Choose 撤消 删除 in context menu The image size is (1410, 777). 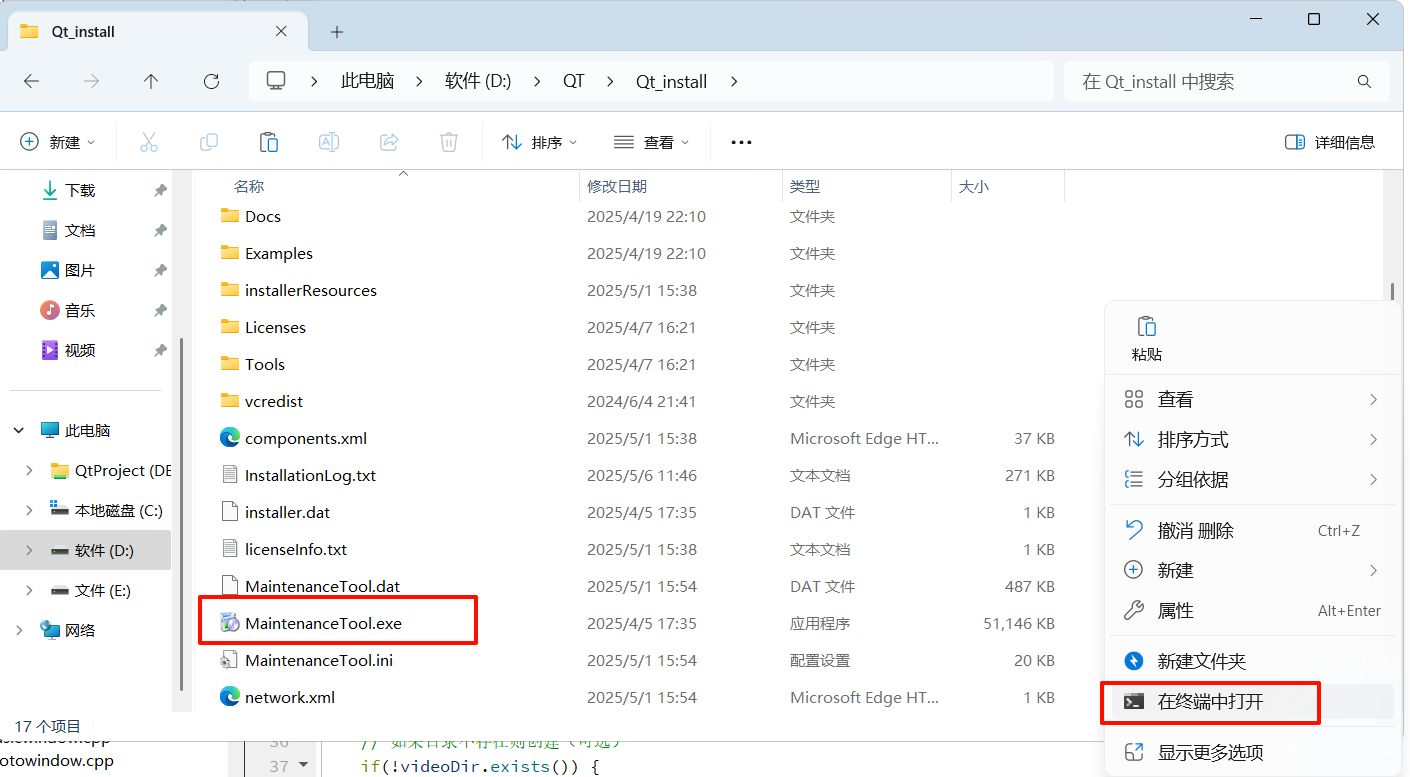tap(1253, 530)
